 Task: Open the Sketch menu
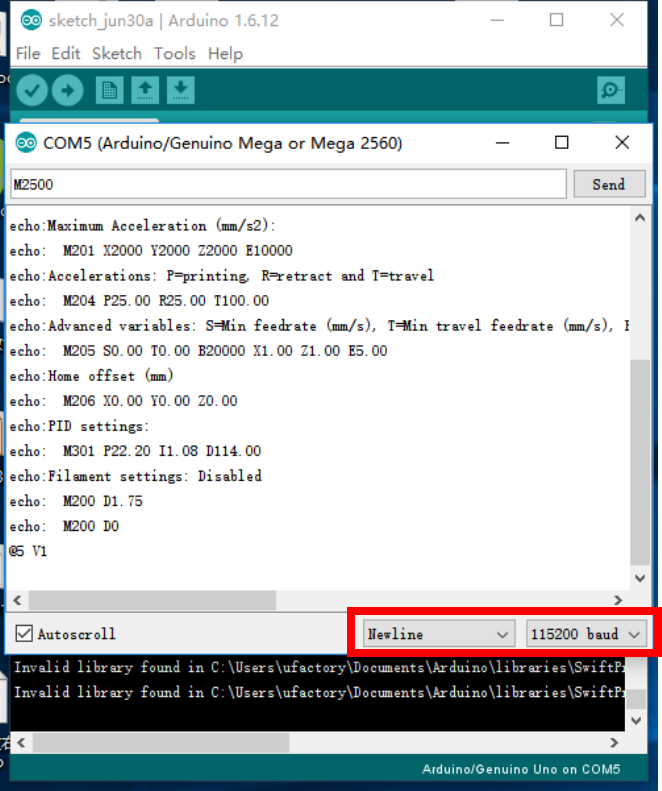tap(117, 53)
